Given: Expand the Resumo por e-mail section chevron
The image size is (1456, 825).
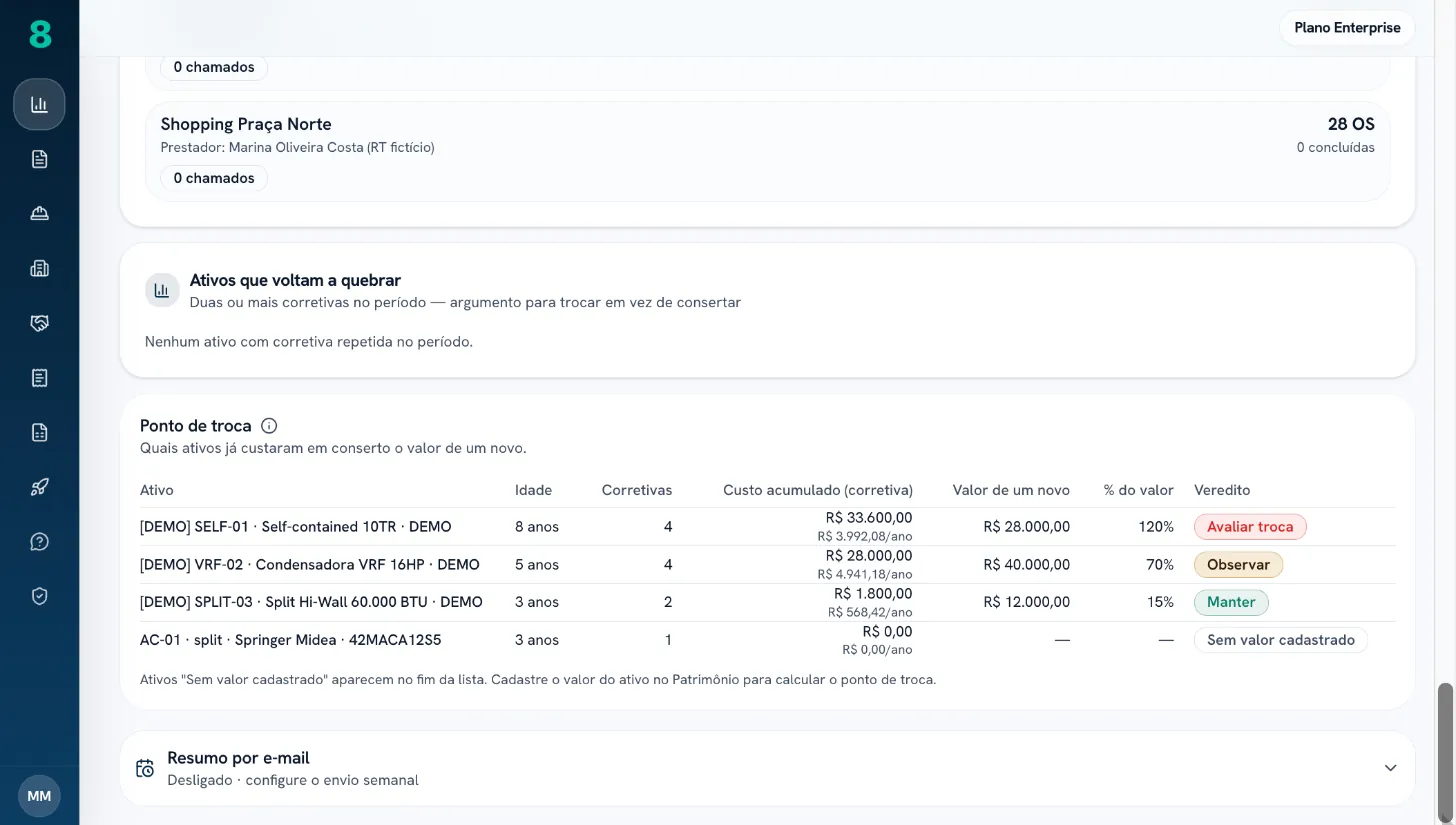Looking at the screenshot, I should (1390, 768).
